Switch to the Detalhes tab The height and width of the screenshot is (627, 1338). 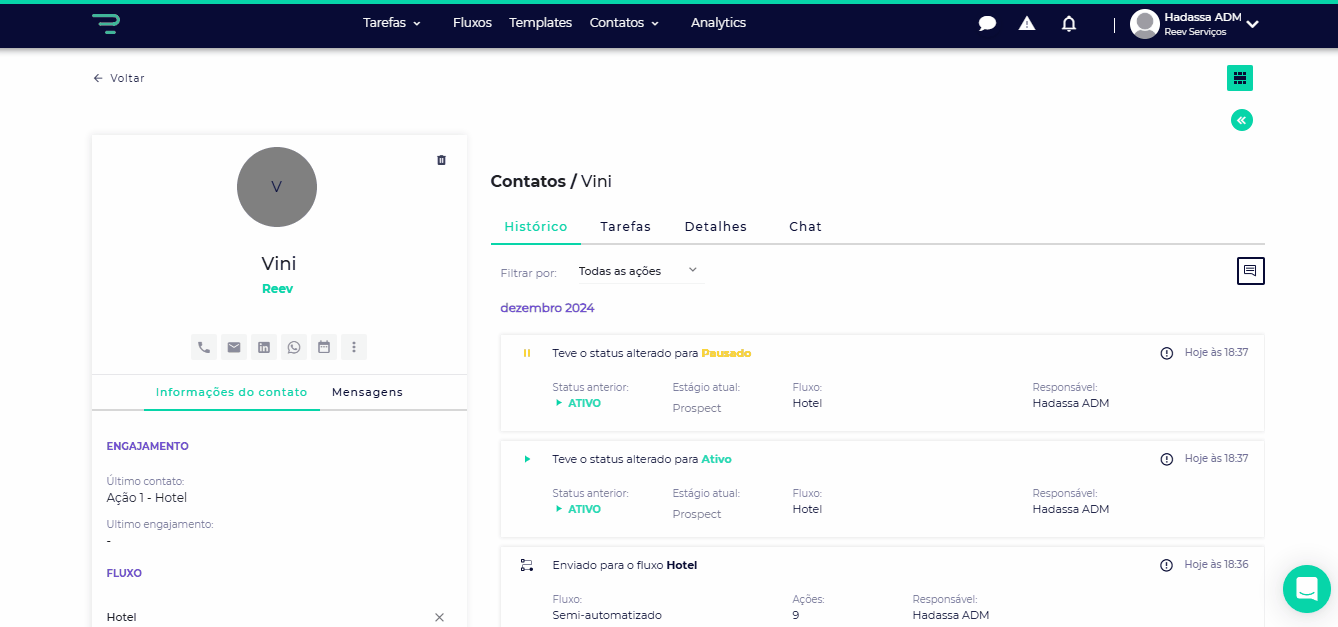pos(715,227)
